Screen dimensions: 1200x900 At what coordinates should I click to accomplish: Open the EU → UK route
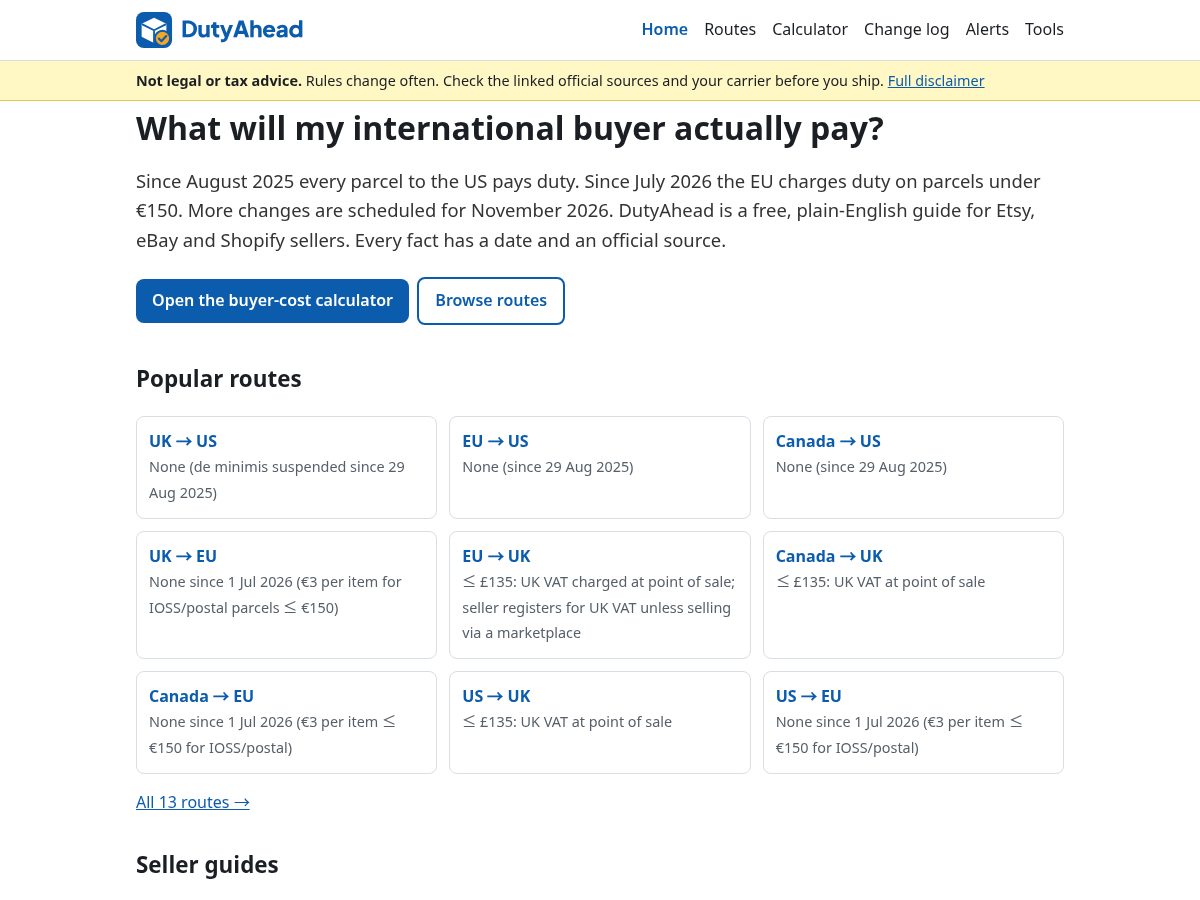496,556
